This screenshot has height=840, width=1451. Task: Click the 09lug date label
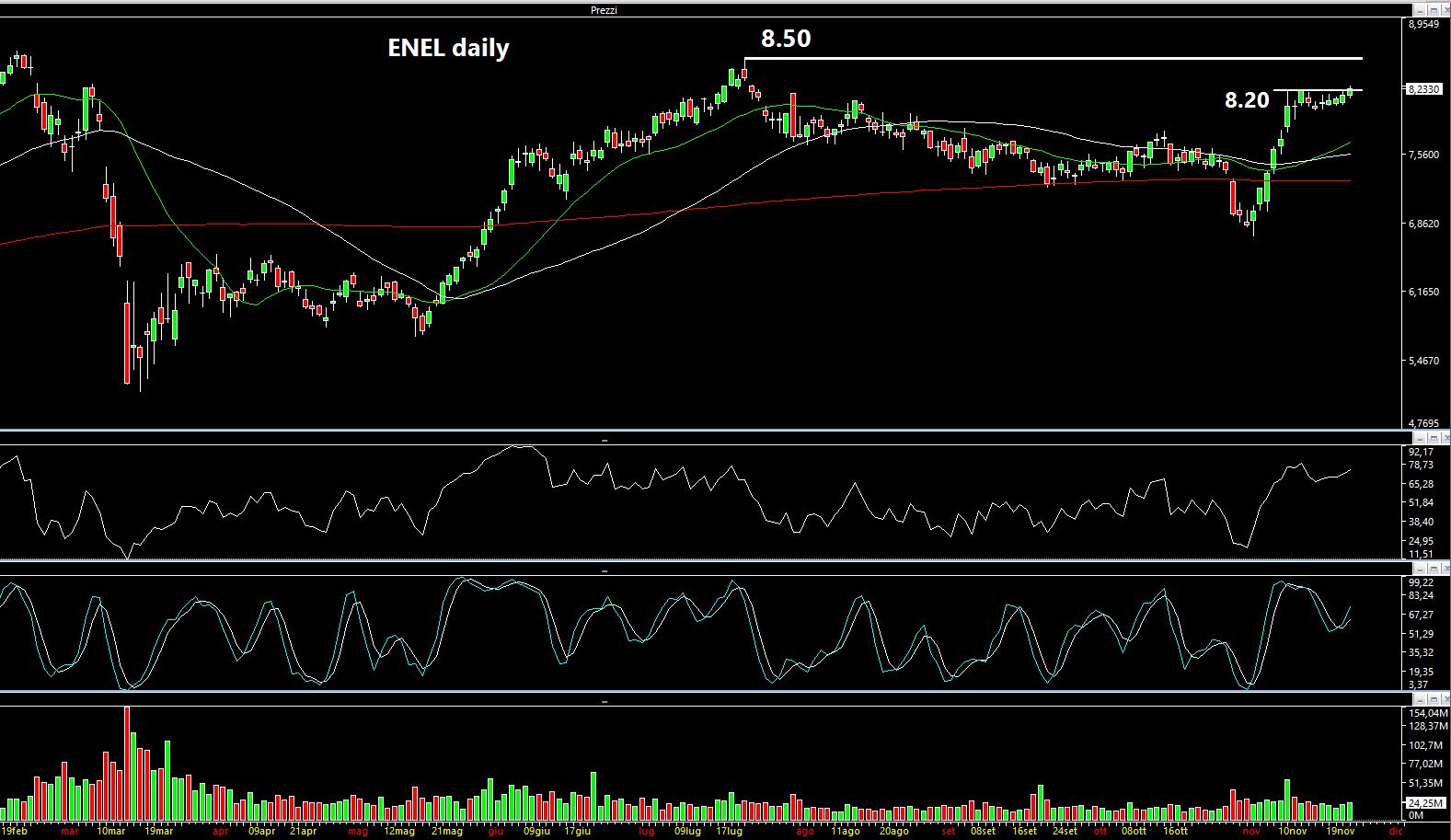[687, 831]
